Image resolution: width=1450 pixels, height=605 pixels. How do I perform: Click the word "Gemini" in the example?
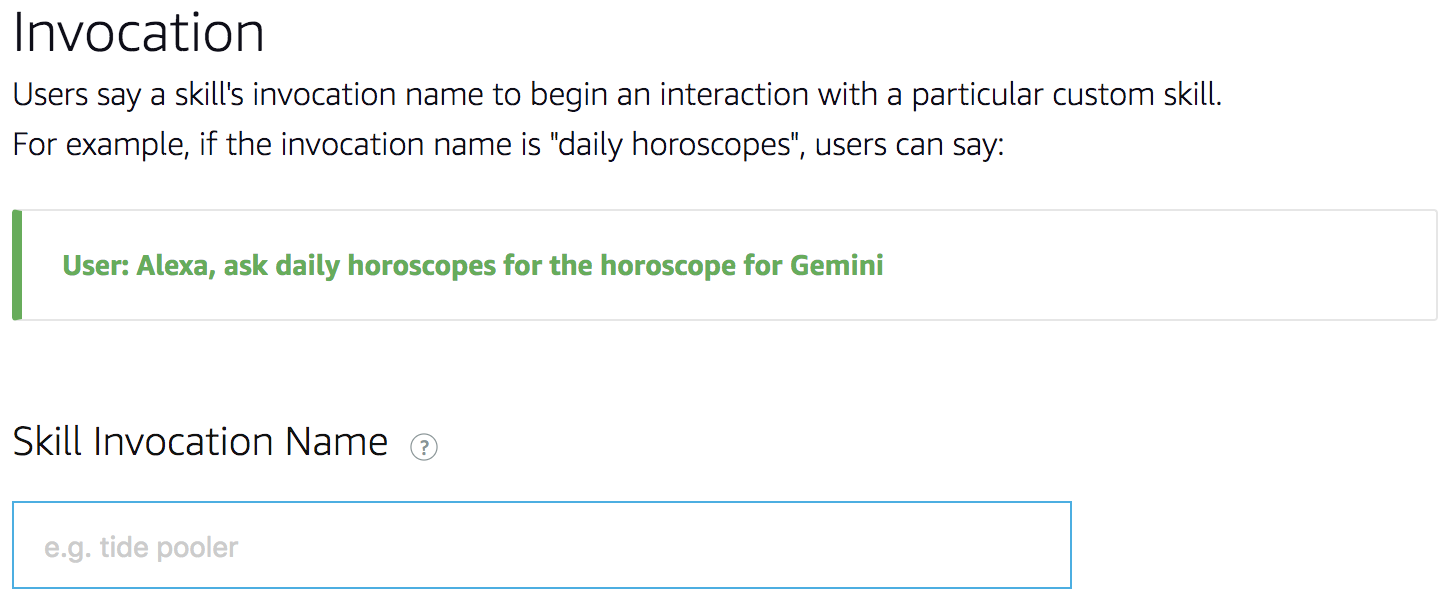836,266
